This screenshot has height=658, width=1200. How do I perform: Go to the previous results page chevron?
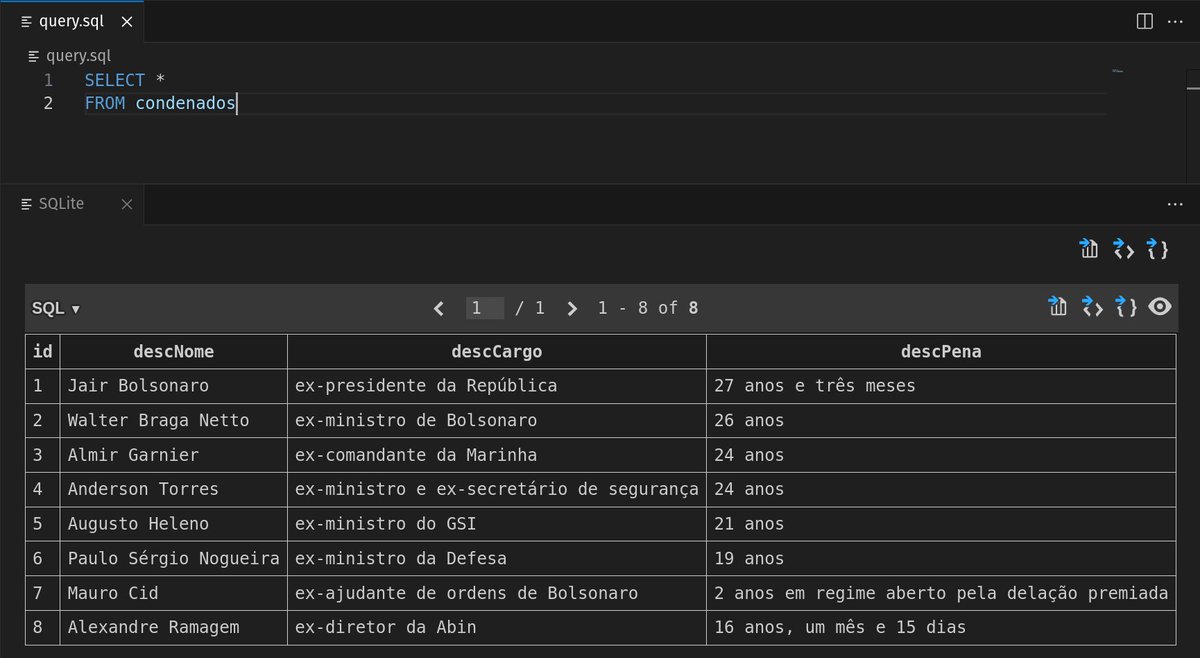tap(438, 308)
